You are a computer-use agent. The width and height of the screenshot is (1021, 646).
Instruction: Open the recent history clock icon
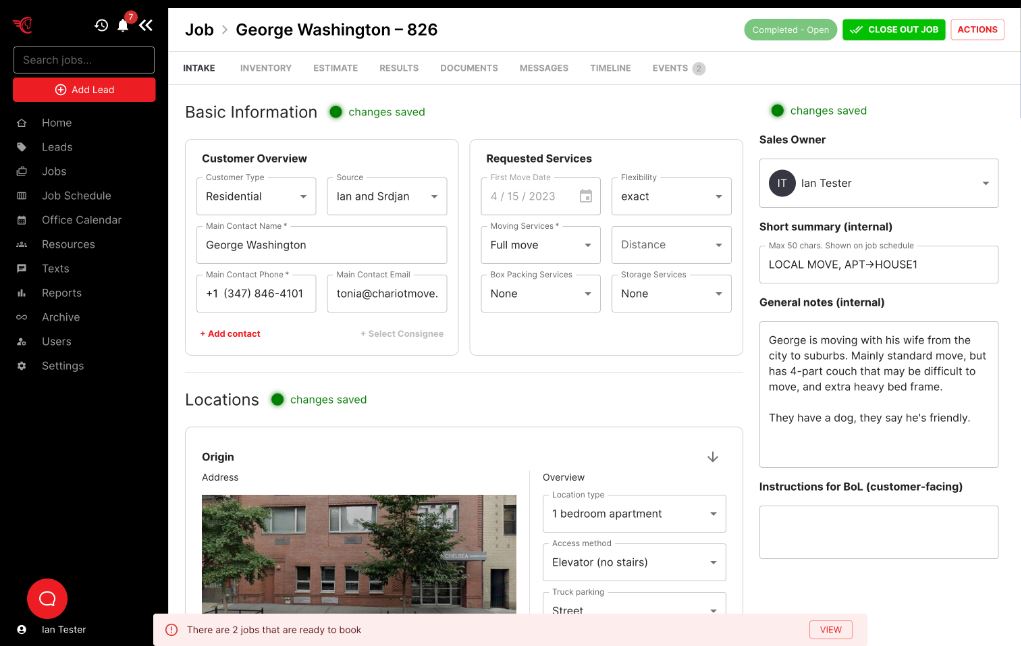point(101,25)
